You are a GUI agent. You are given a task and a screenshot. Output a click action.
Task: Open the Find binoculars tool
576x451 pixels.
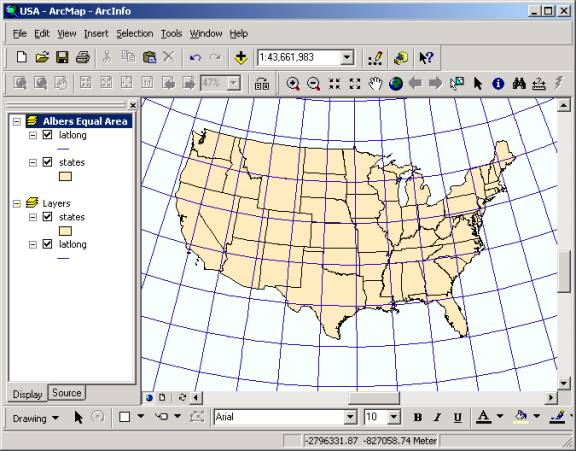[x=519, y=84]
